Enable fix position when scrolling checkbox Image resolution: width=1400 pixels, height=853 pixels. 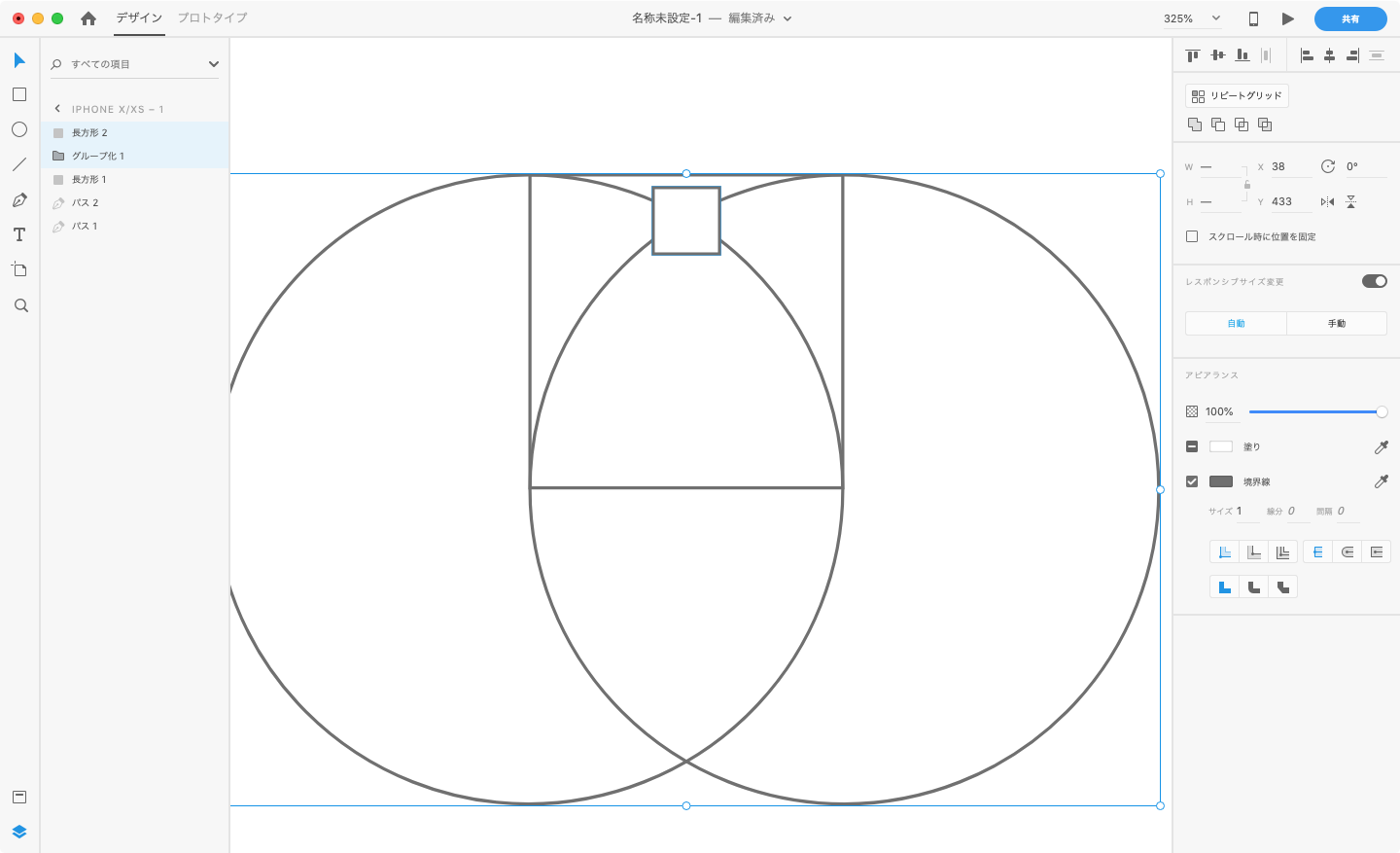click(1192, 236)
